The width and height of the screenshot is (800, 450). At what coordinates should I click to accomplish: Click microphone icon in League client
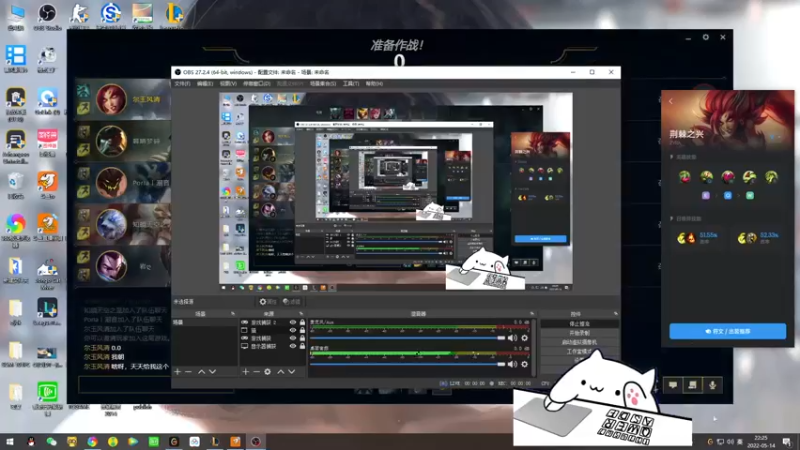713,385
